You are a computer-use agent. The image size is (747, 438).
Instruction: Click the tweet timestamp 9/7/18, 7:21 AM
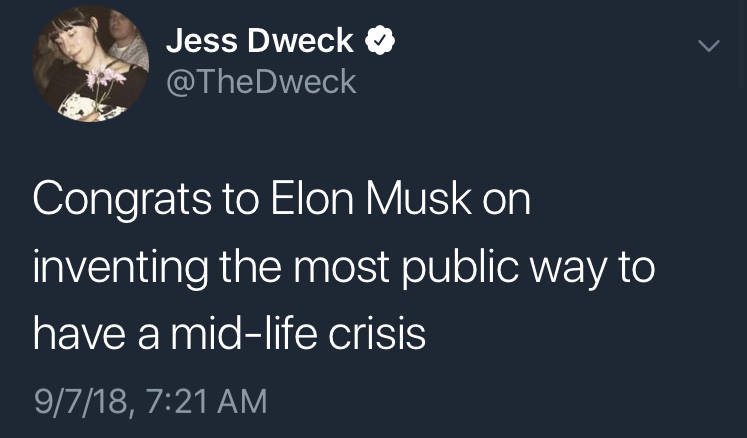pyautogui.click(x=151, y=401)
